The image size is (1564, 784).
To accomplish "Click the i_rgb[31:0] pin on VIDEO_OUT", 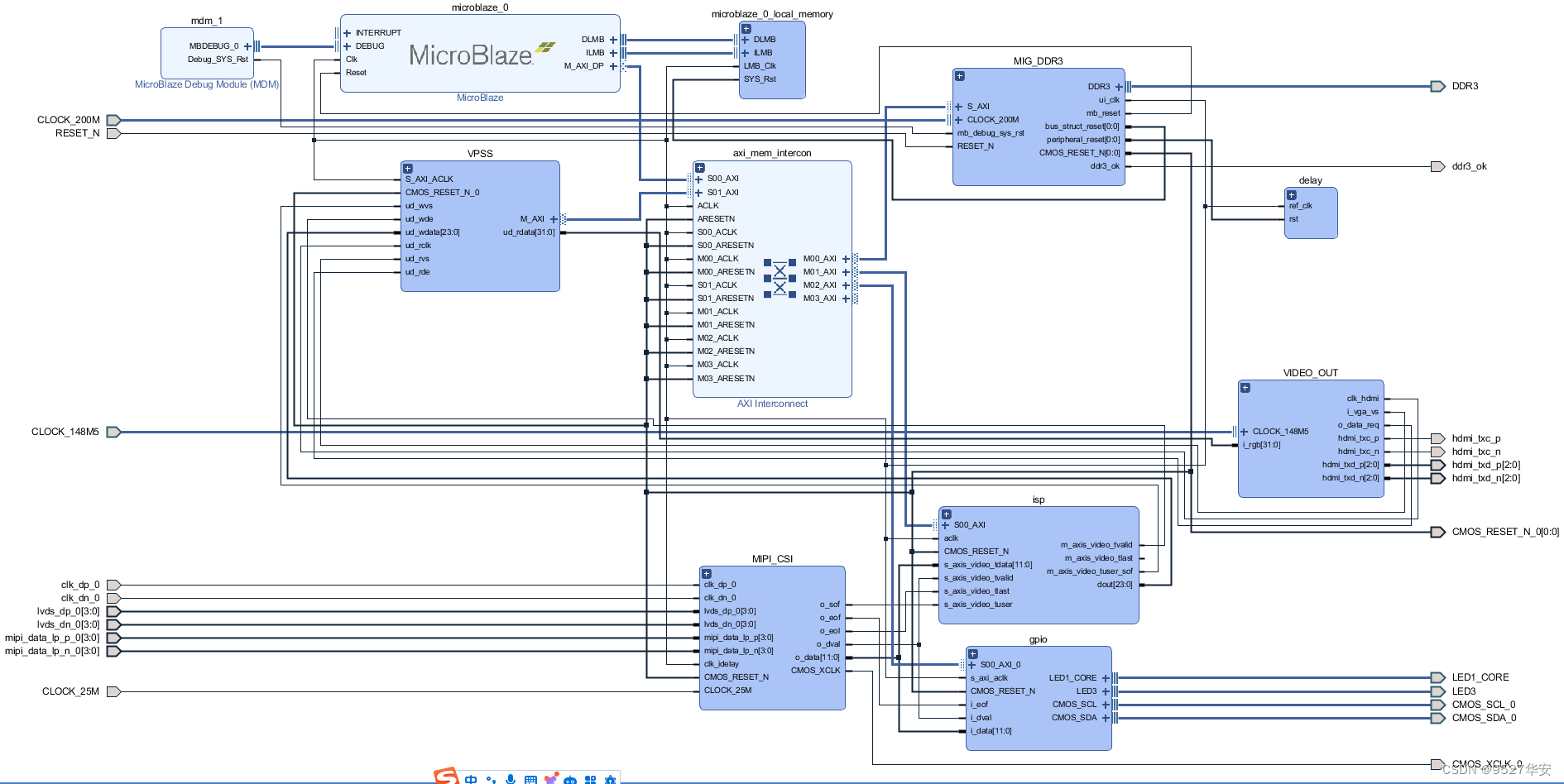I will pos(1261,445).
